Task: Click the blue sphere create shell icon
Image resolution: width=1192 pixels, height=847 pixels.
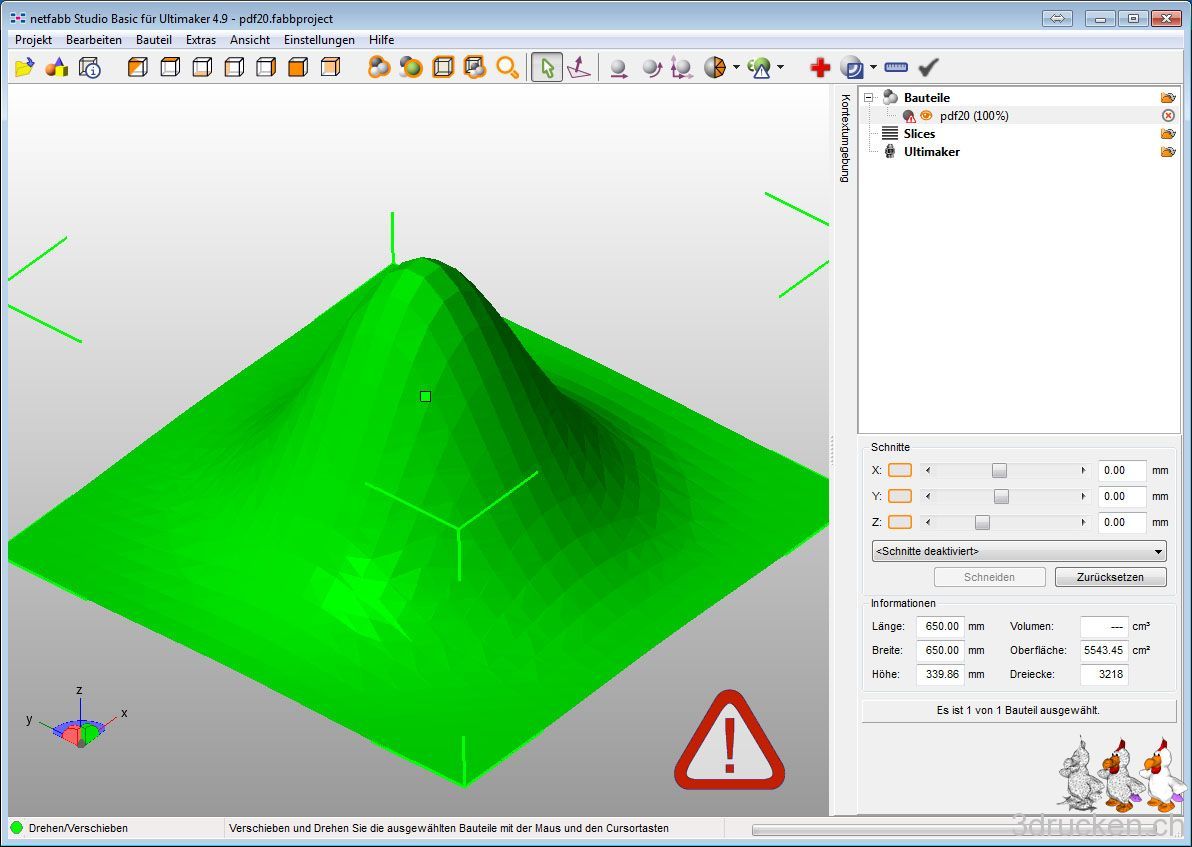Action: tap(852, 68)
